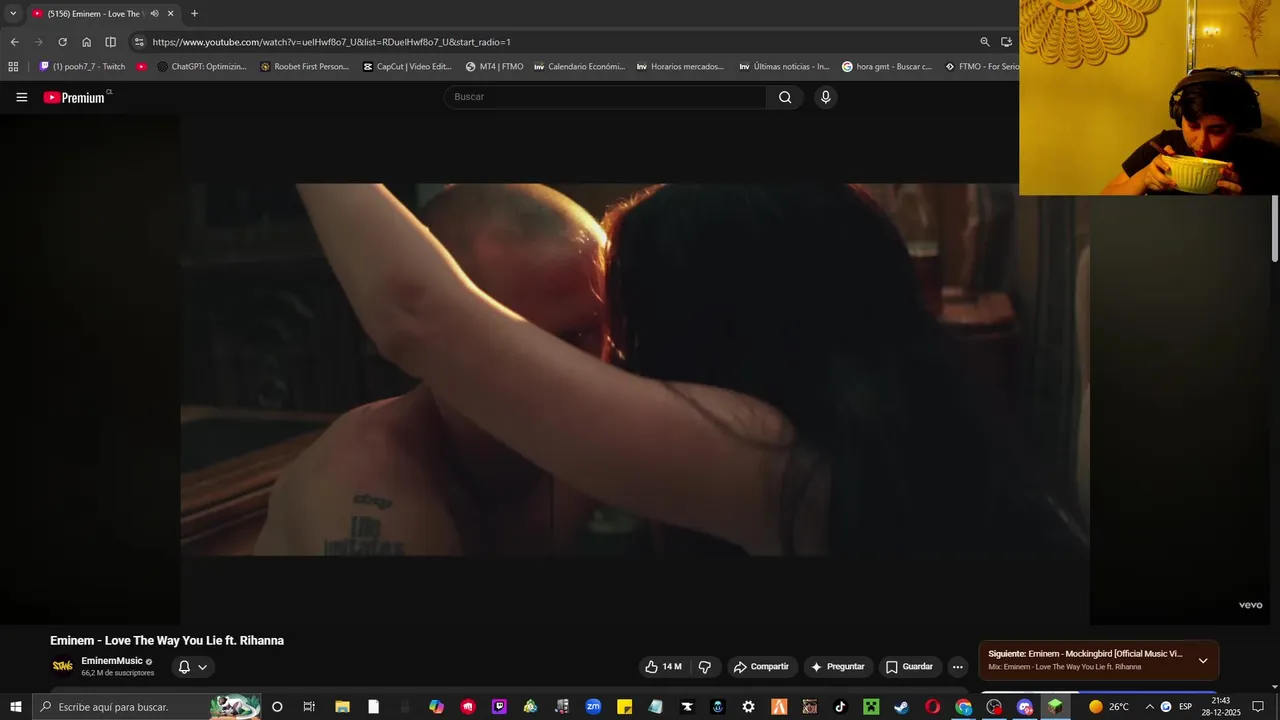This screenshot has width=1280, height=720.
Task: Click taskbar search box Escribe aquí
Action: [147, 707]
